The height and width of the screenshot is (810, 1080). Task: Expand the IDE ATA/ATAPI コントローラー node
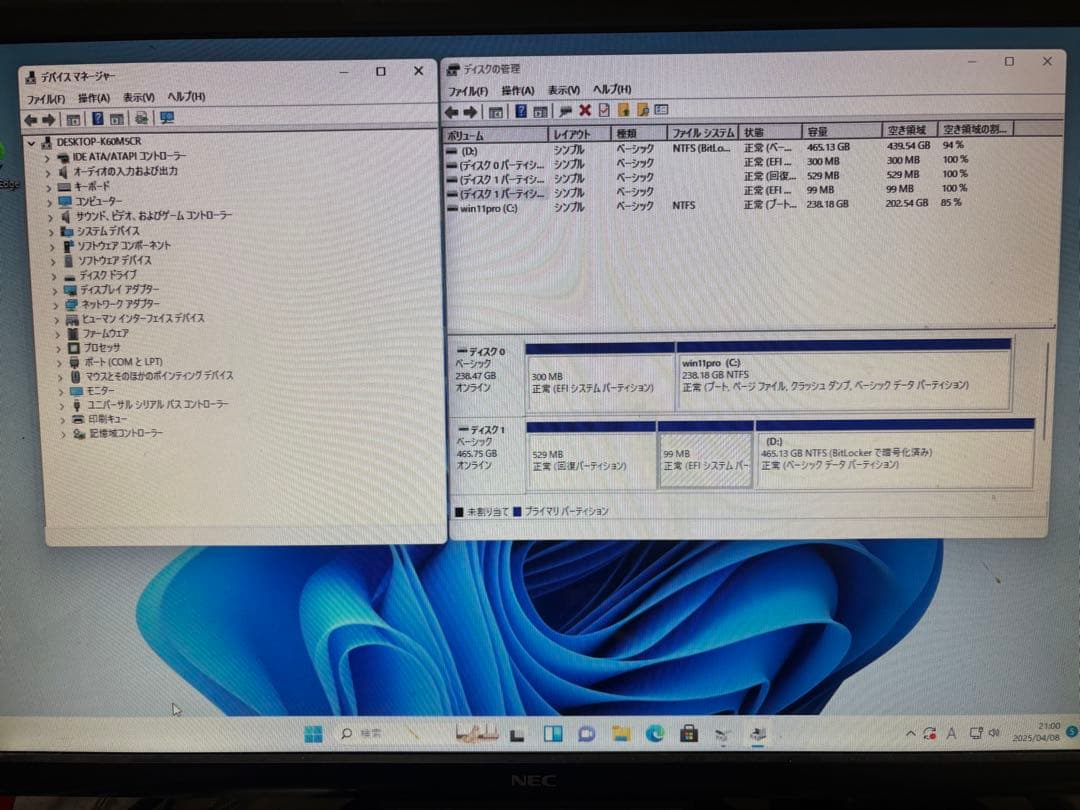point(50,155)
